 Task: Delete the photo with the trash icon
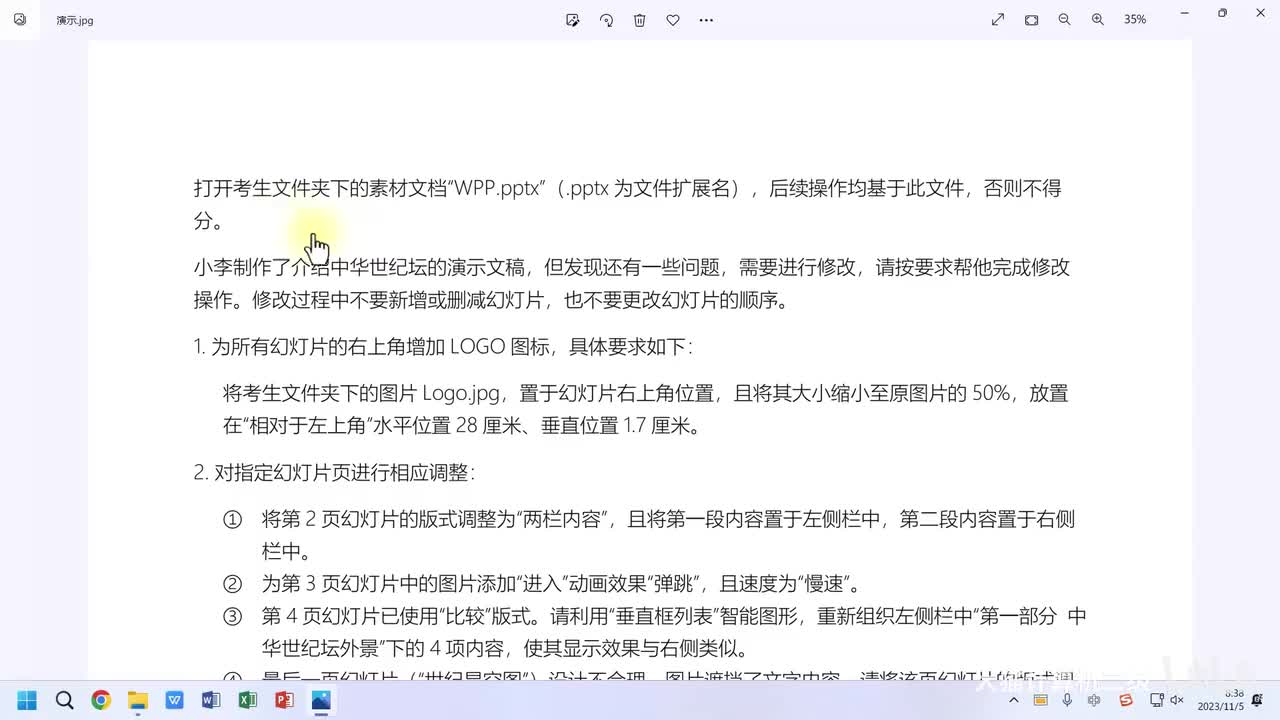(640, 19)
